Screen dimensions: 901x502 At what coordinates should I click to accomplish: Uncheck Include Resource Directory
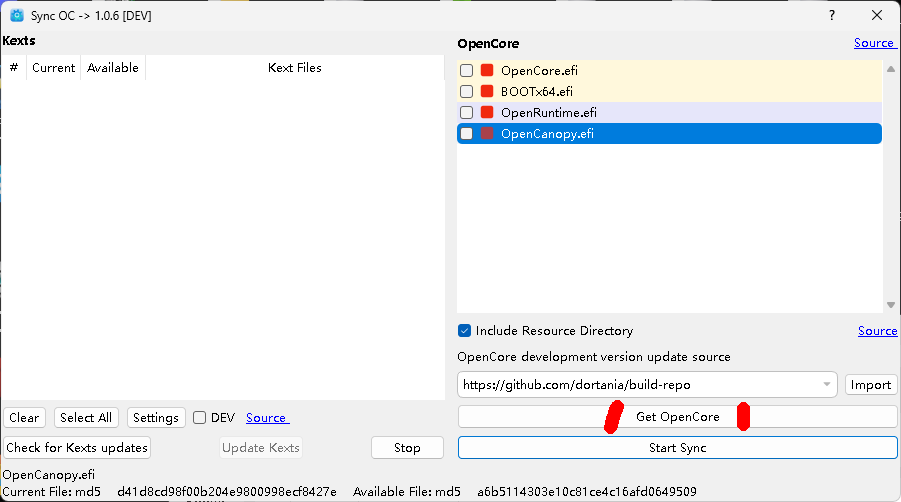tap(464, 331)
